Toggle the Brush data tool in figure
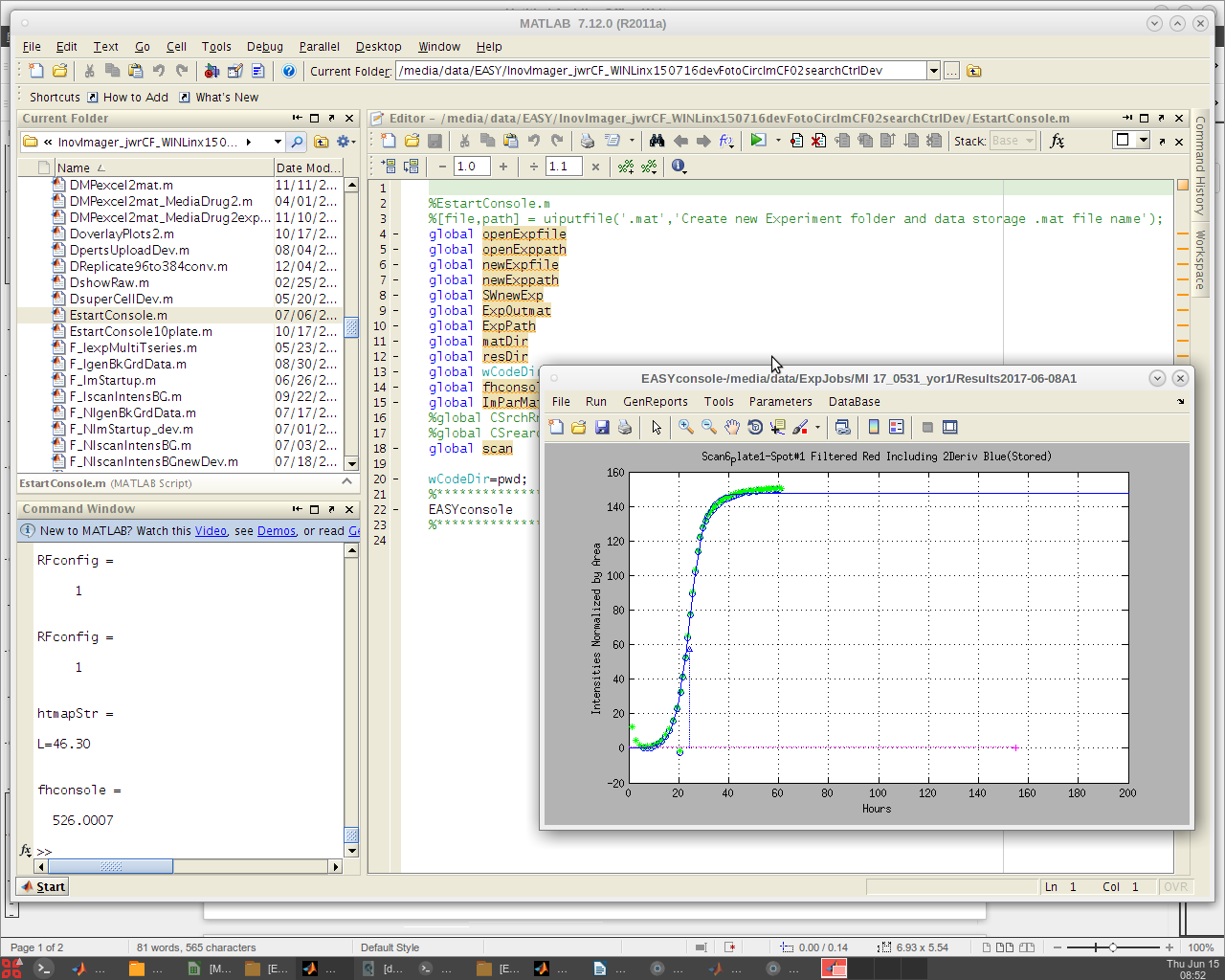The height and width of the screenshot is (980, 1225). [x=800, y=427]
